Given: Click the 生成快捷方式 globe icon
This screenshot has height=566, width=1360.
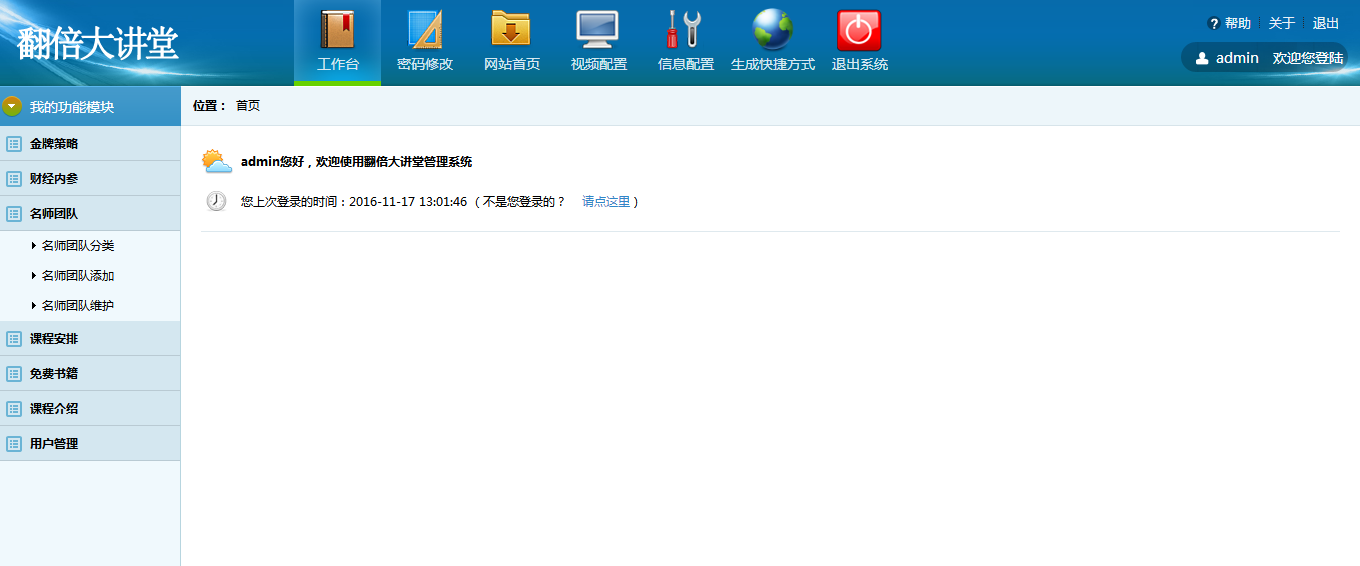Looking at the screenshot, I should pos(773,29).
